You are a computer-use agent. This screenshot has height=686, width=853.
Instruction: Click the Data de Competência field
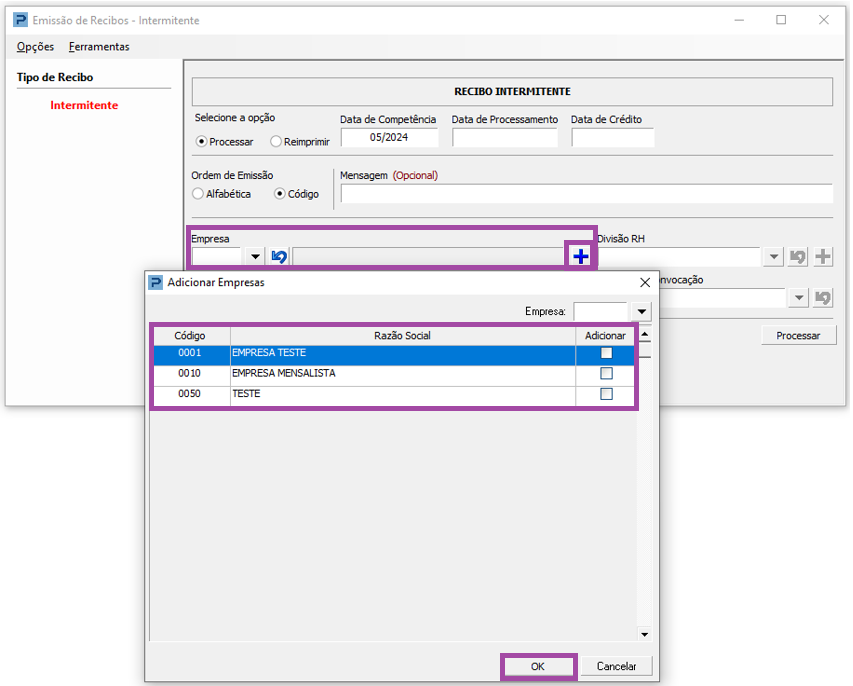(x=389, y=138)
